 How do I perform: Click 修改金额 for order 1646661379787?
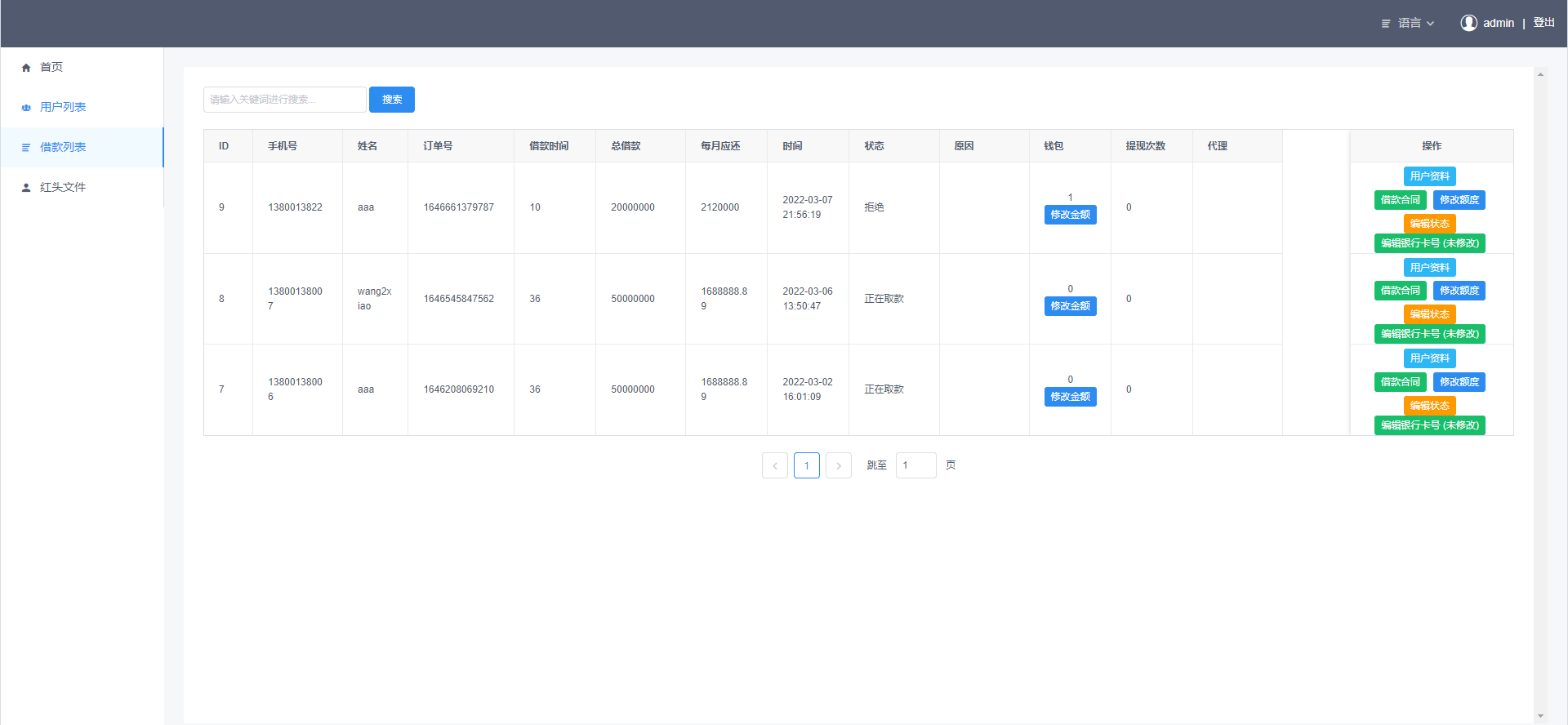click(1070, 215)
